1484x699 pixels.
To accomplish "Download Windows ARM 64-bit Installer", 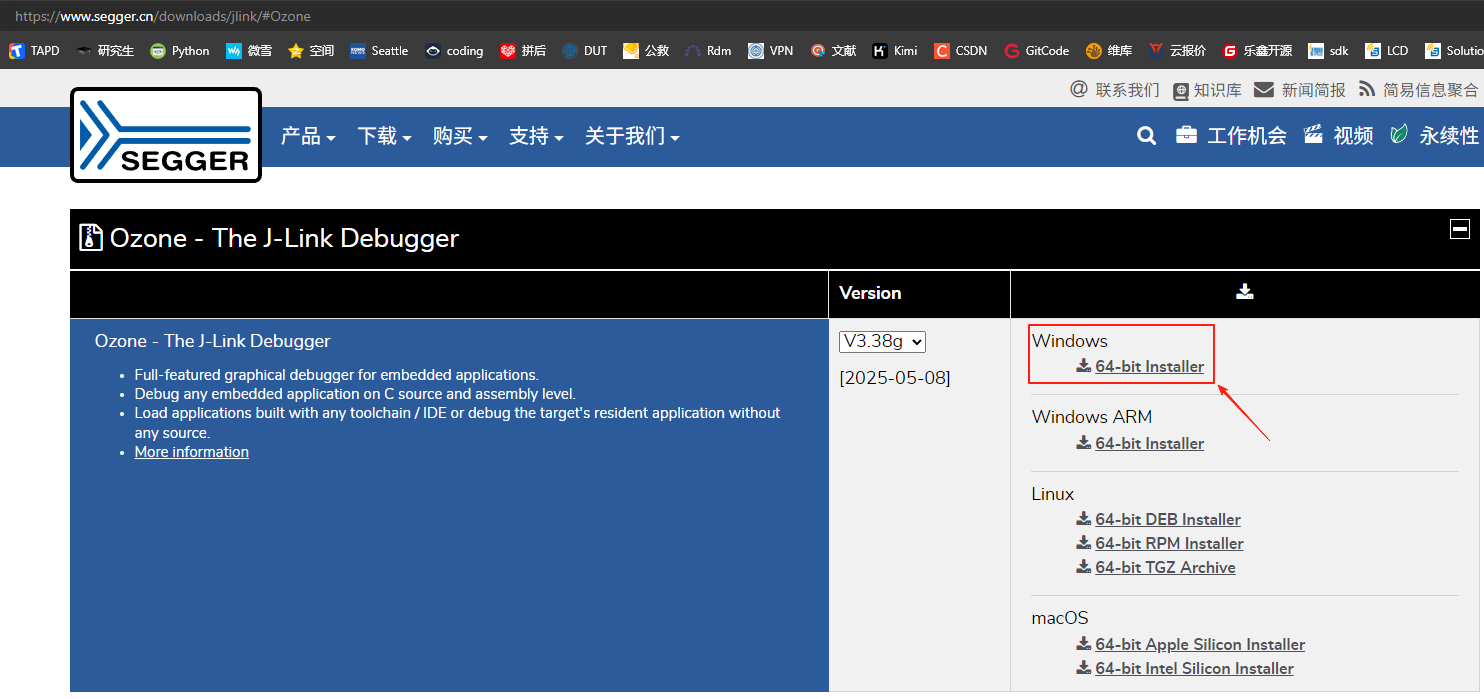I will tap(1149, 443).
